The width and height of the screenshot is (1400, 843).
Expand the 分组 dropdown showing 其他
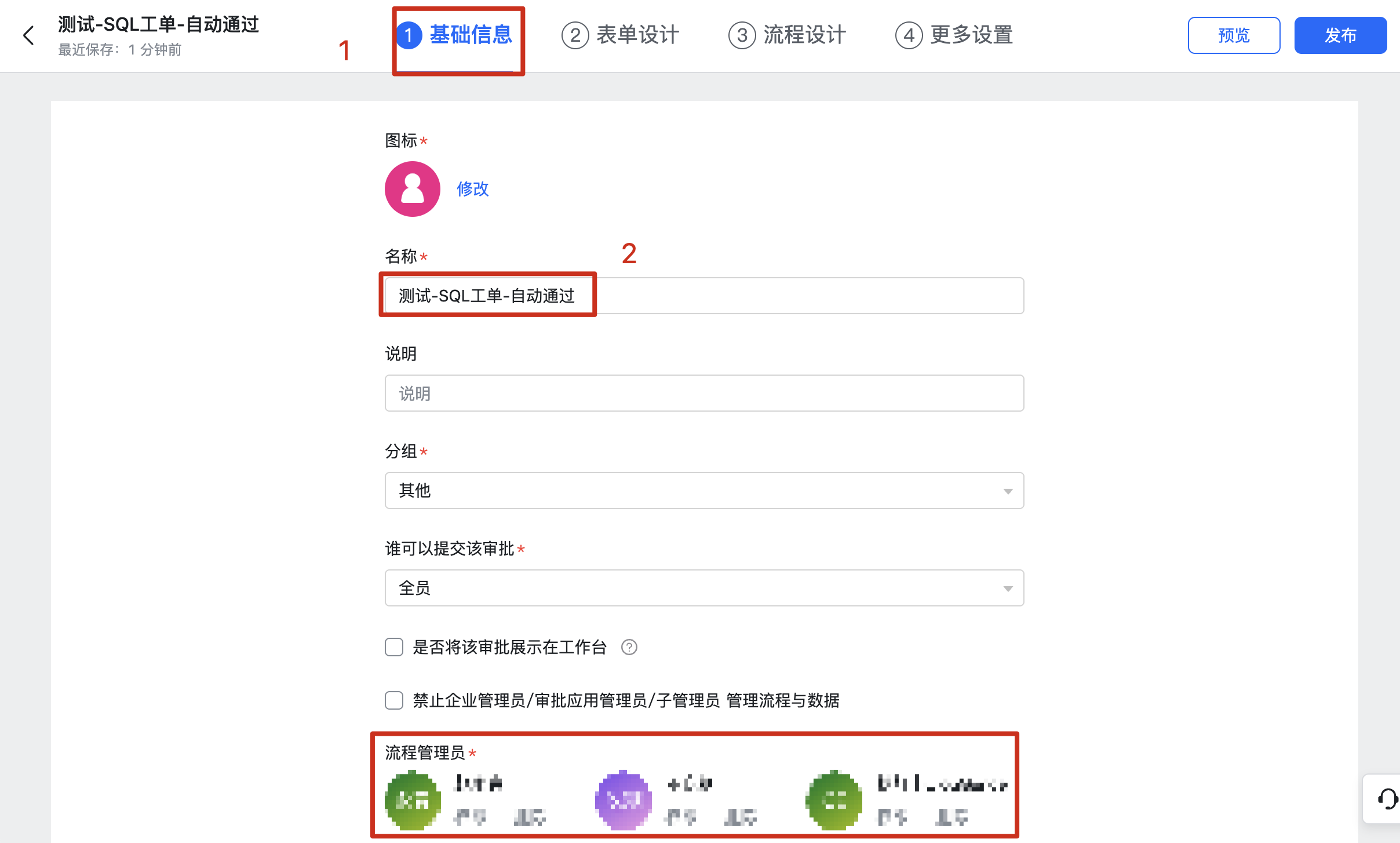point(703,490)
